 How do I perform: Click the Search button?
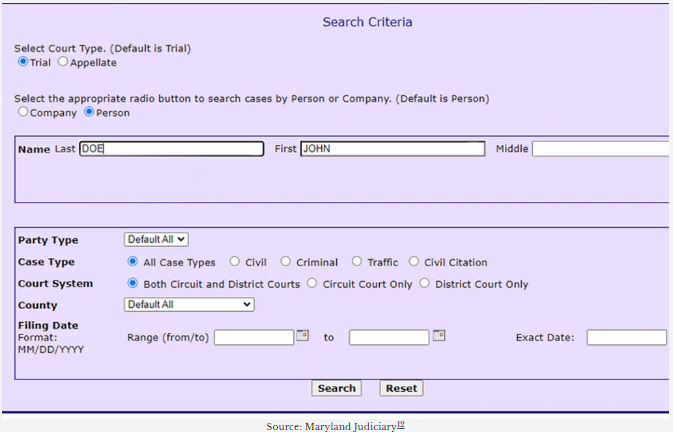coord(337,388)
